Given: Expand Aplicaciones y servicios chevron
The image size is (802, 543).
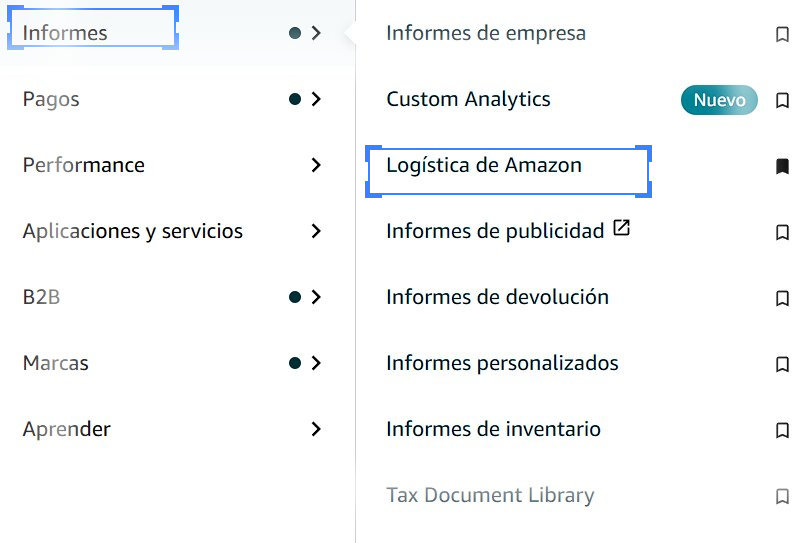Looking at the screenshot, I should click(x=316, y=231).
